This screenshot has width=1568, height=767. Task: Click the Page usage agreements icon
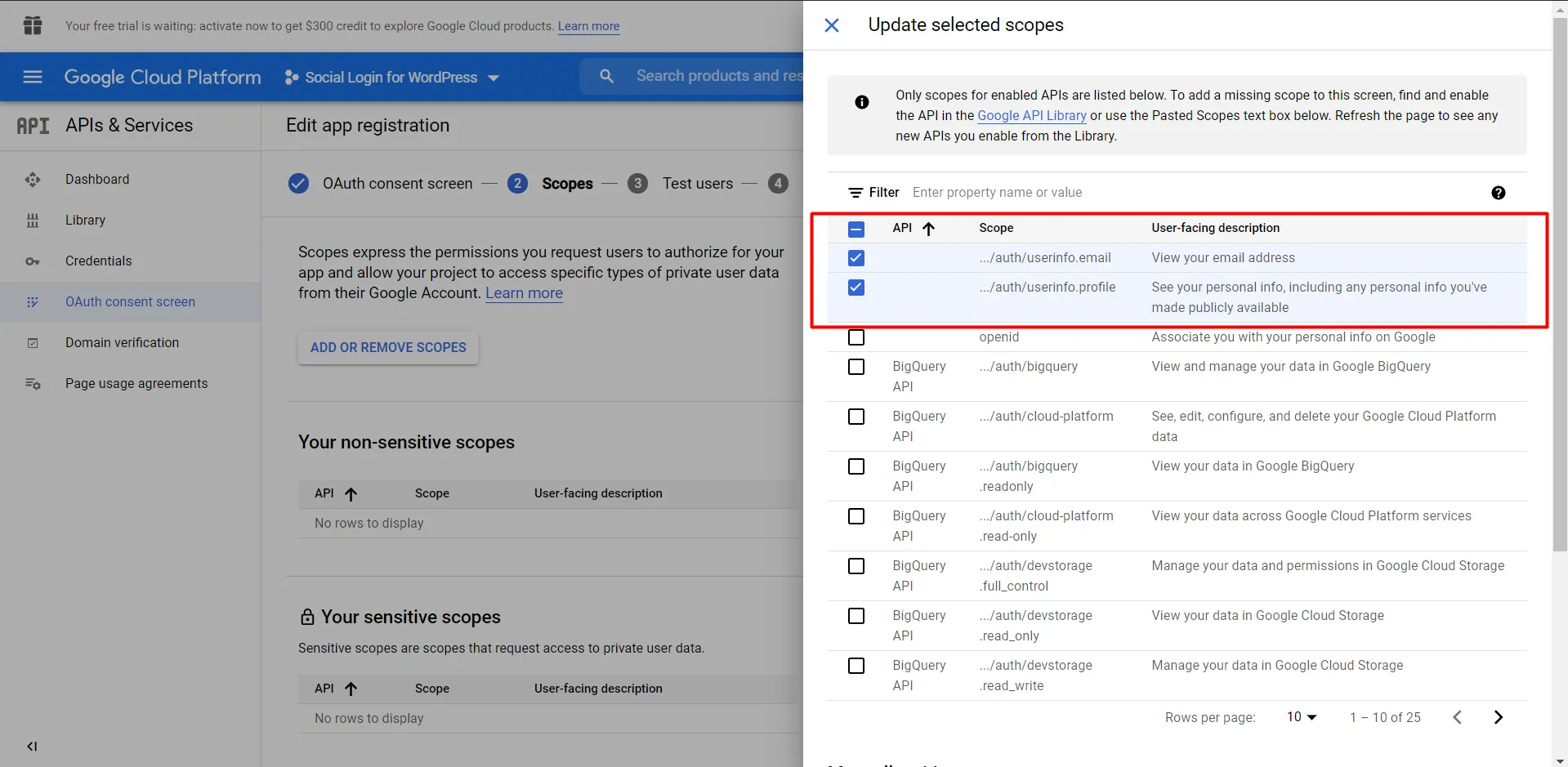[x=33, y=384]
